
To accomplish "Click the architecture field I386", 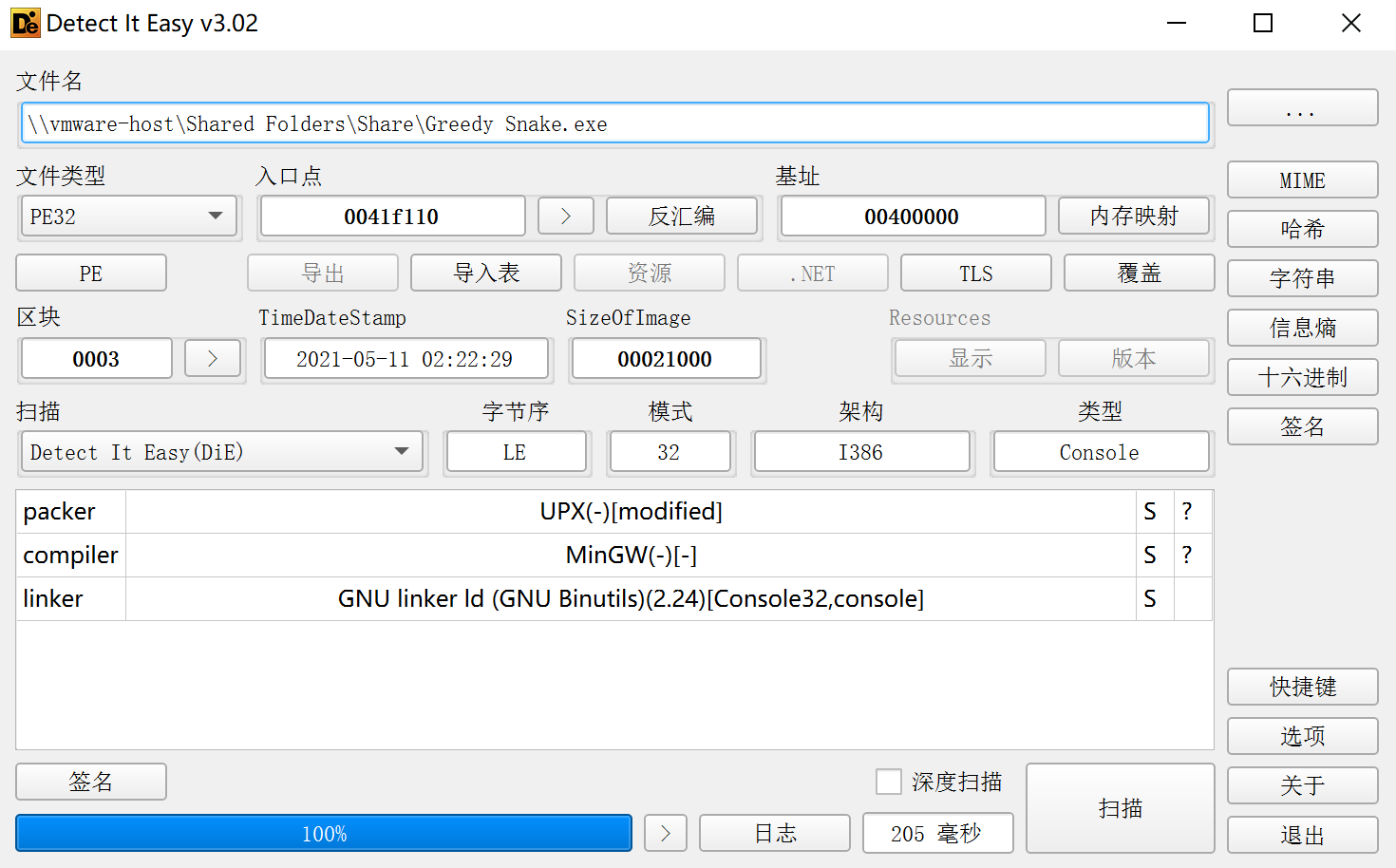I will tap(861, 452).
